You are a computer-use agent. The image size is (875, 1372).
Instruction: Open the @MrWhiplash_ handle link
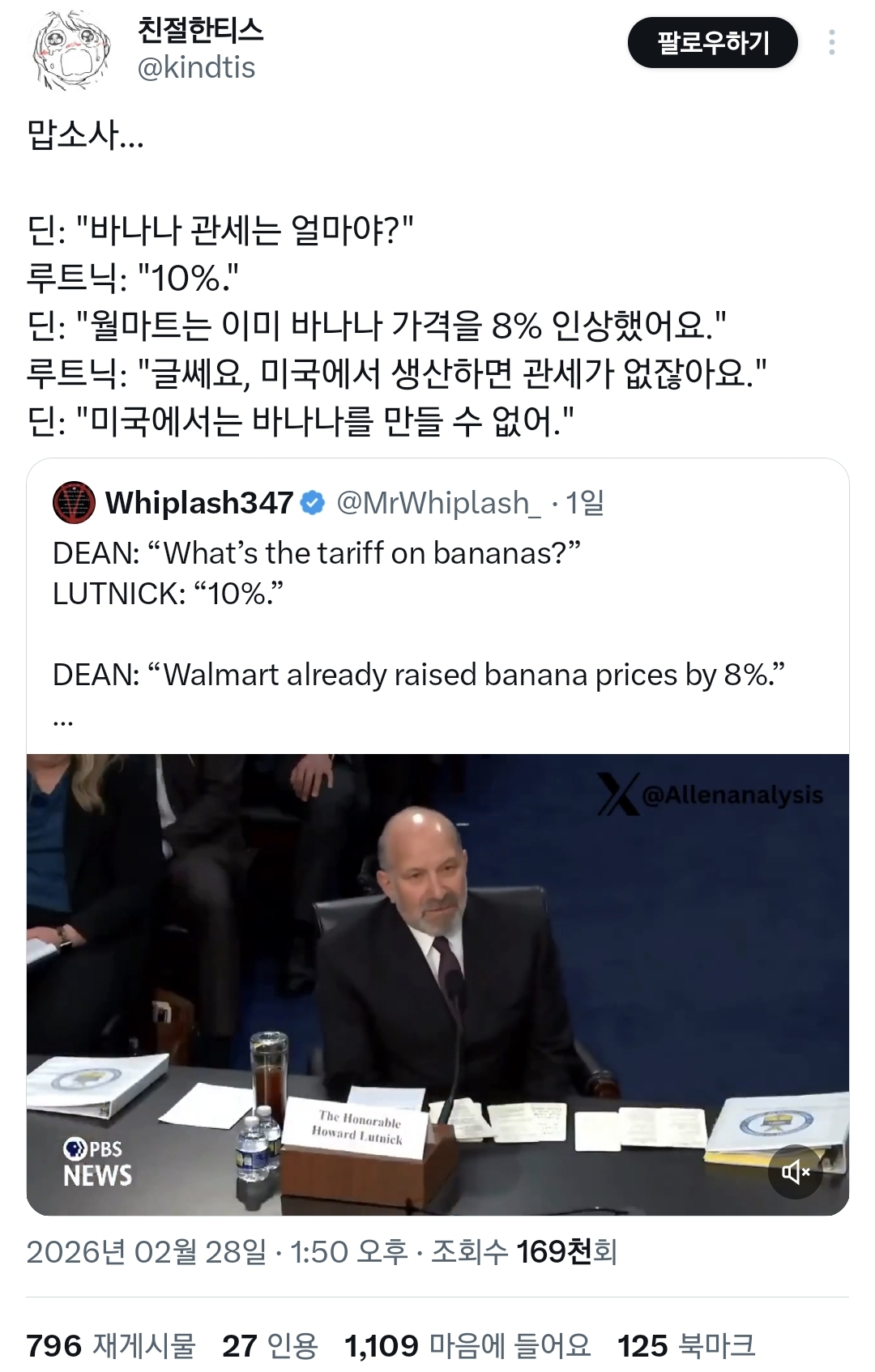tap(438, 503)
